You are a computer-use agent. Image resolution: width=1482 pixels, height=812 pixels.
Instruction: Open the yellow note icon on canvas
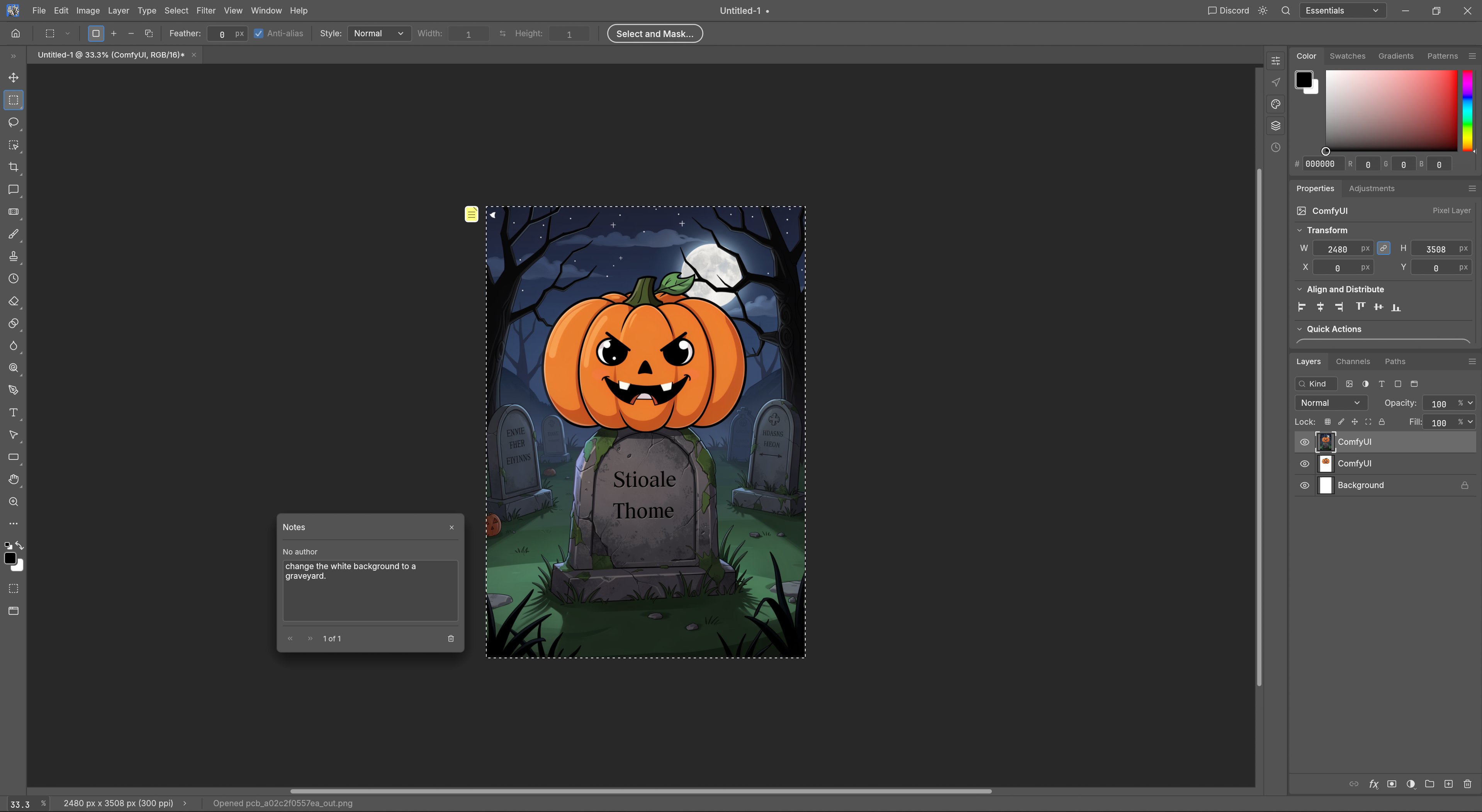tap(471, 214)
